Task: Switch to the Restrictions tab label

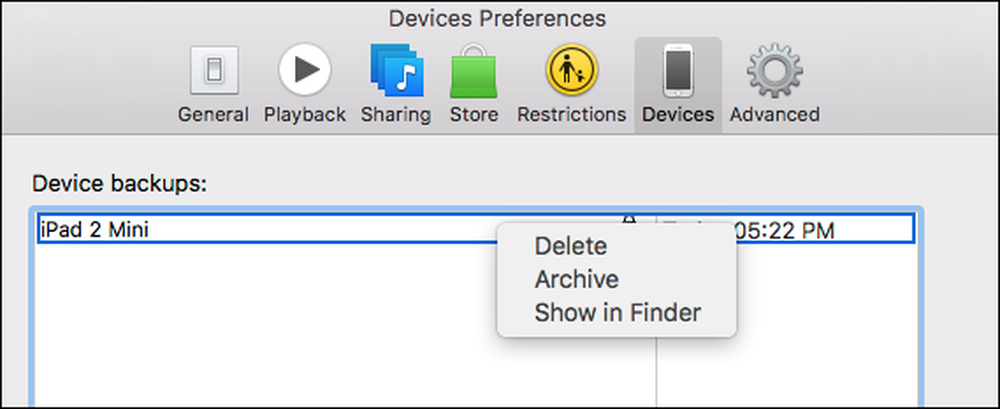Action: pos(571,115)
